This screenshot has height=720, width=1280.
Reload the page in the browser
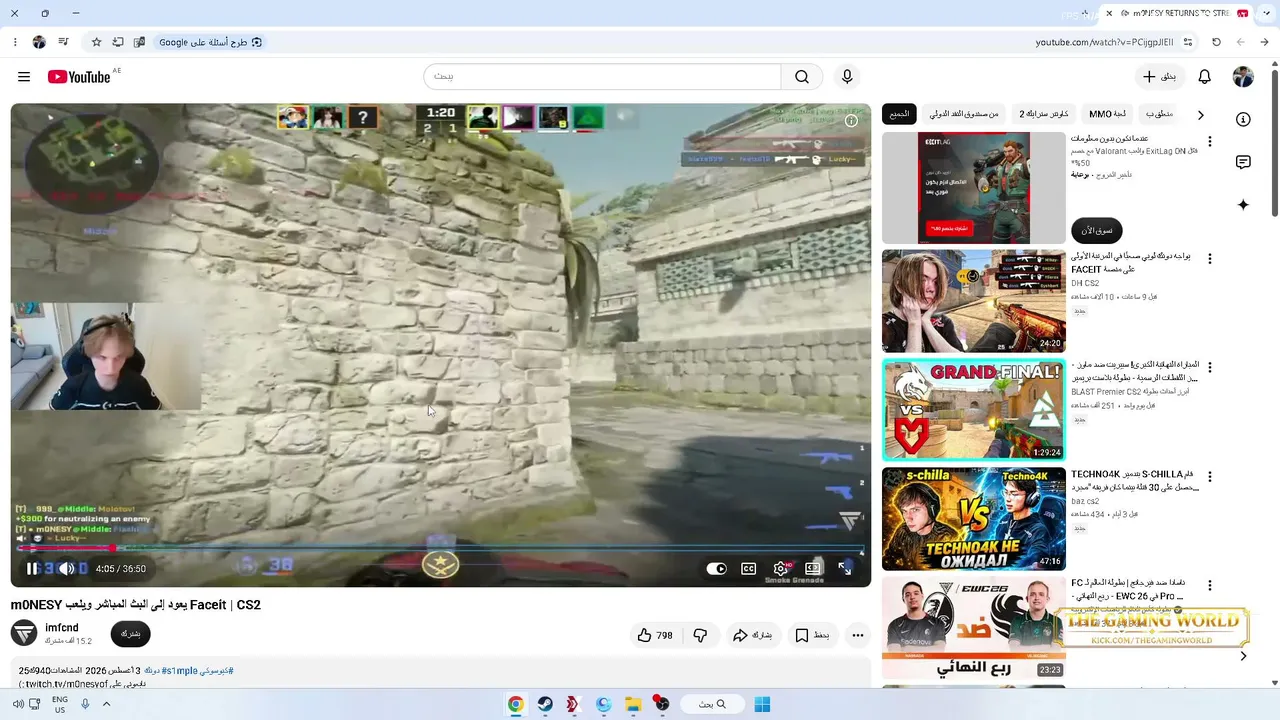(x=1216, y=42)
